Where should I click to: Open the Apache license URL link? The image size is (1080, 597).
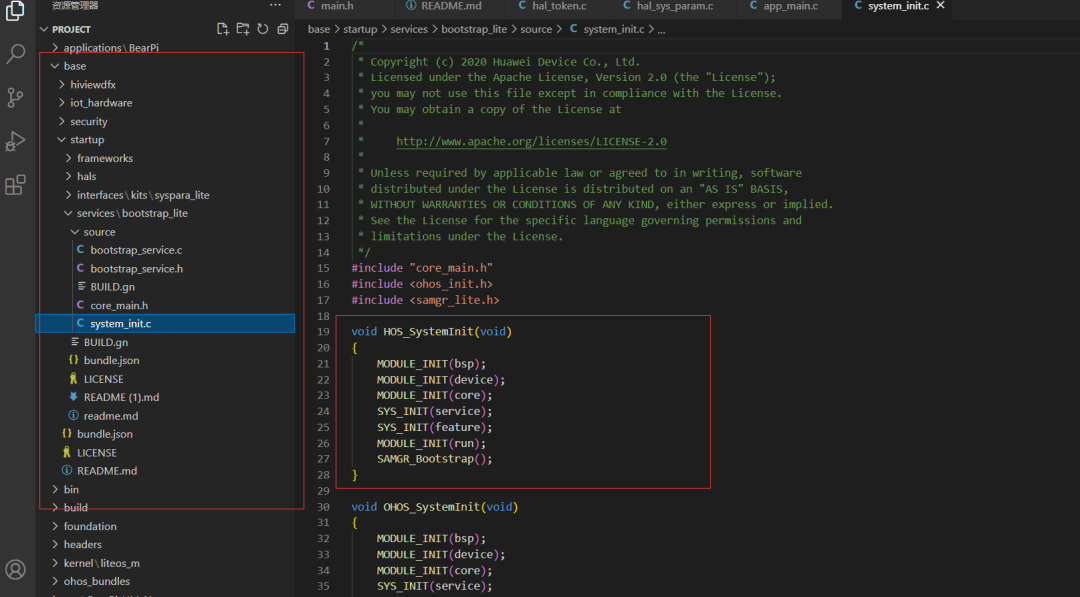[531, 141]
